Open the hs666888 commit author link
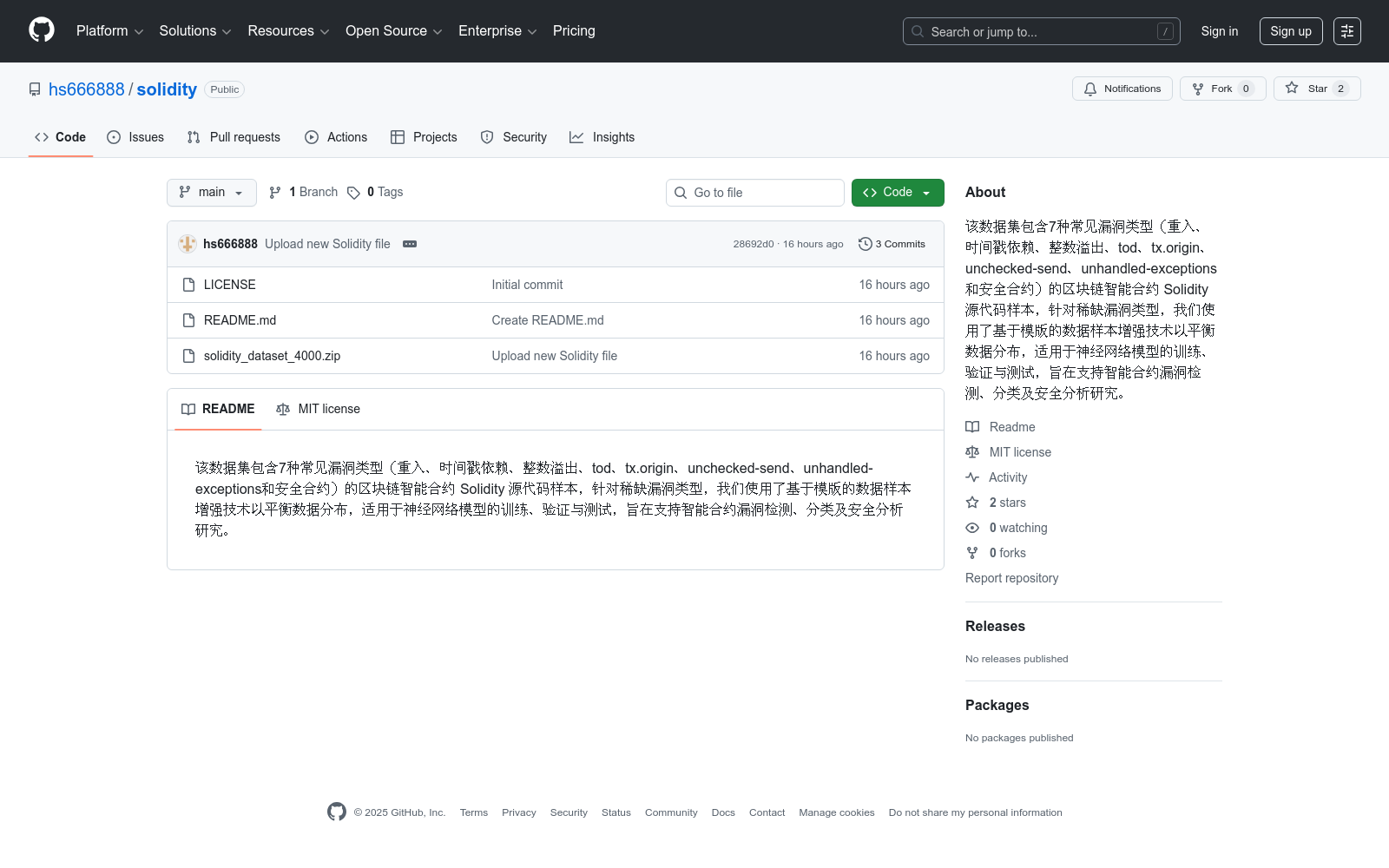Screen dimensions: 1389x868 pos(230,244)
